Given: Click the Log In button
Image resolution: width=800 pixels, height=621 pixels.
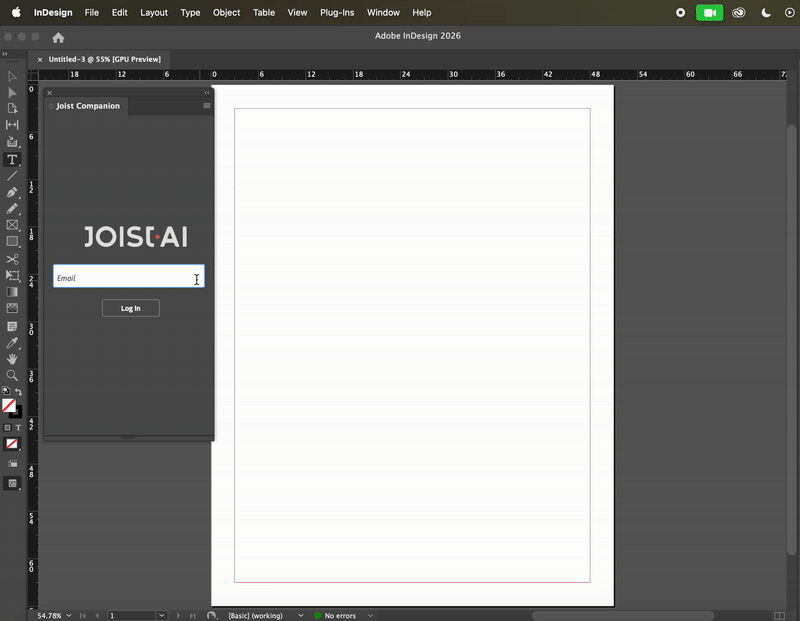Looking at the screenshot, I should (x=131, y=308).
